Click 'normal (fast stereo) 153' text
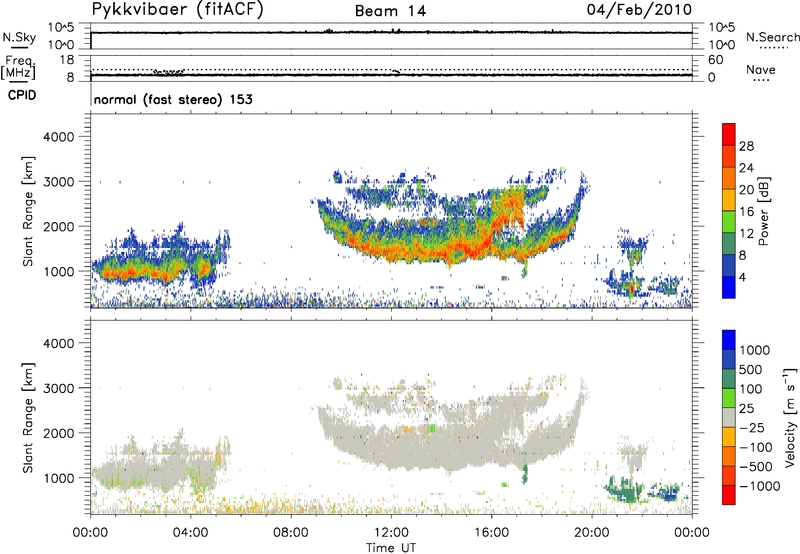The height and width of the screenshot is (554, 800). (173, 99)
